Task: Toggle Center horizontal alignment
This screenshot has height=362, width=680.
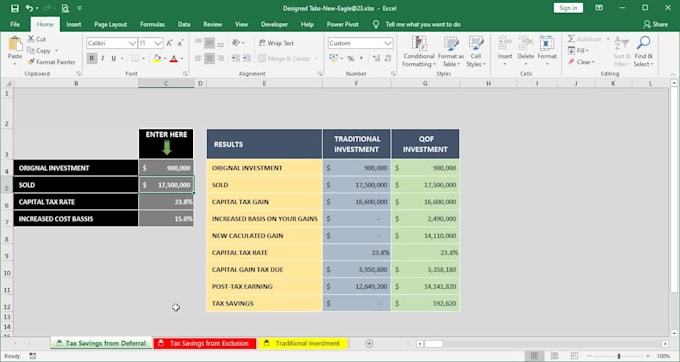Action: point(209,58)
